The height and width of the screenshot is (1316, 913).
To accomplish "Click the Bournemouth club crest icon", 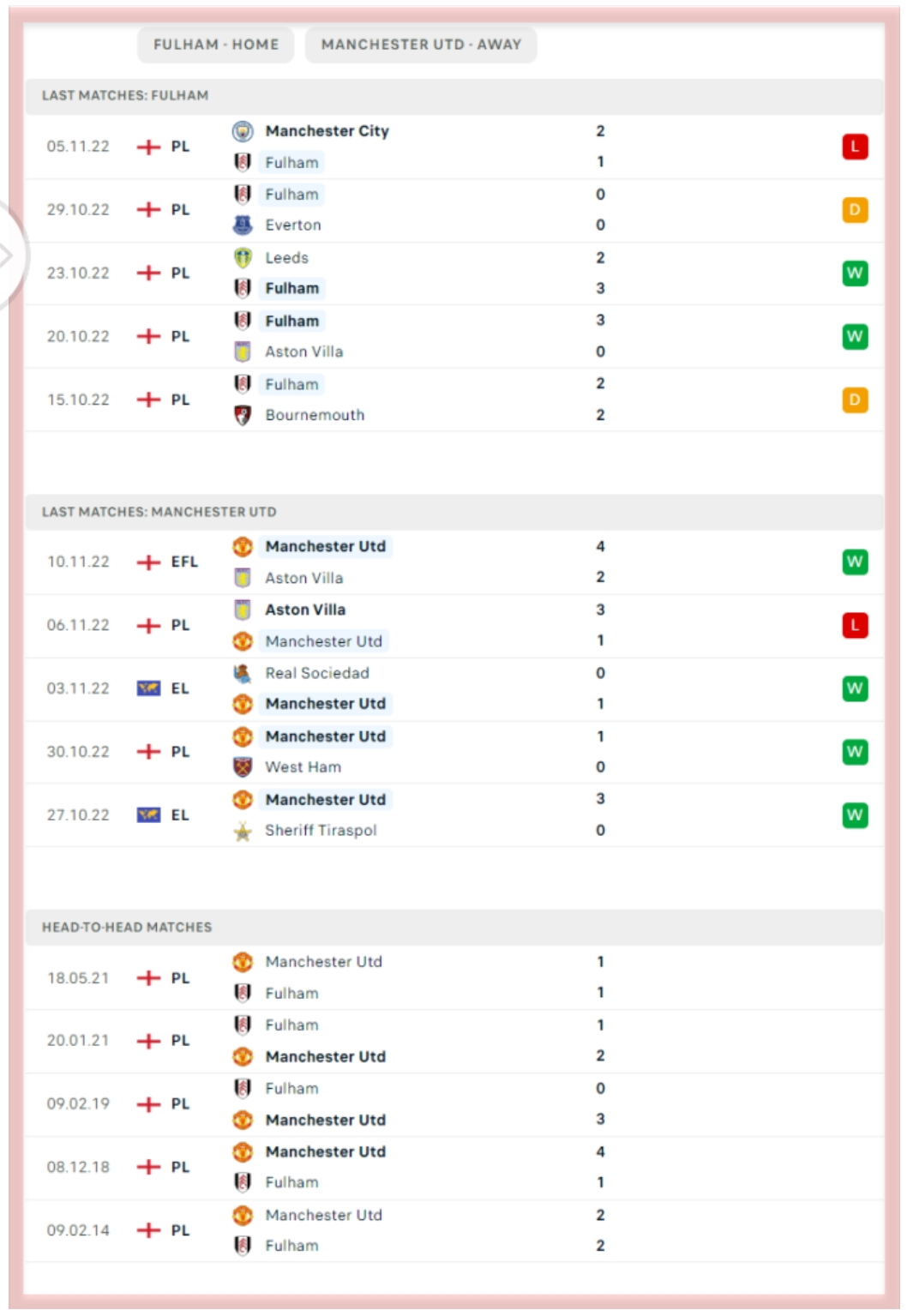I will [x=243, y=415].
